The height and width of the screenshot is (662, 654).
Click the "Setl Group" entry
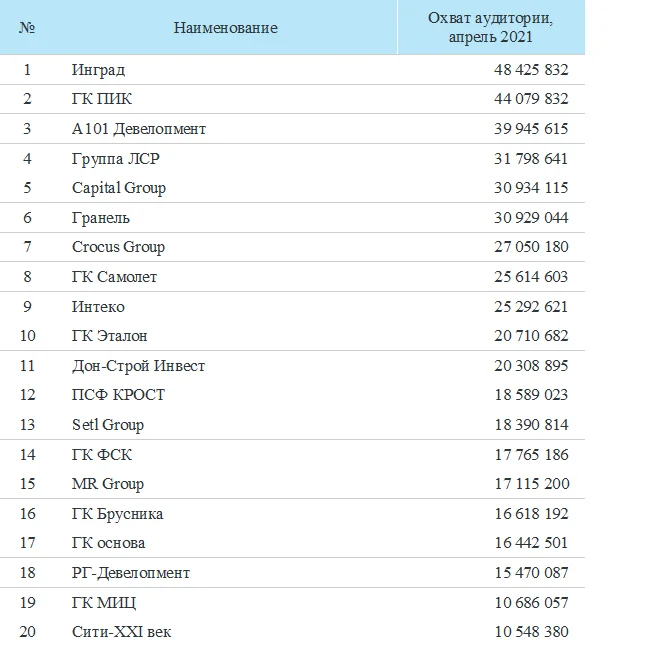[108, 425]
